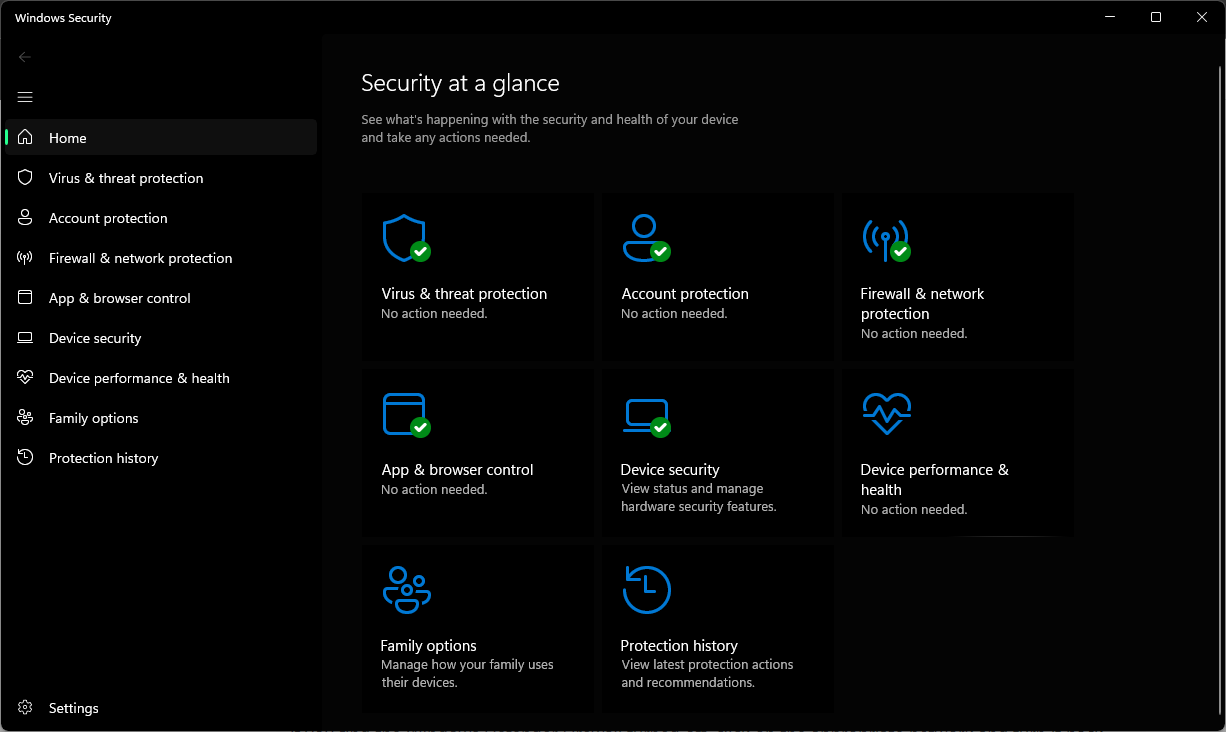Image resolution: width=1226 pixels, height=732 pixels.
Task: Click green checkmark badge on Firewall tile
Action: coord(901,252)
